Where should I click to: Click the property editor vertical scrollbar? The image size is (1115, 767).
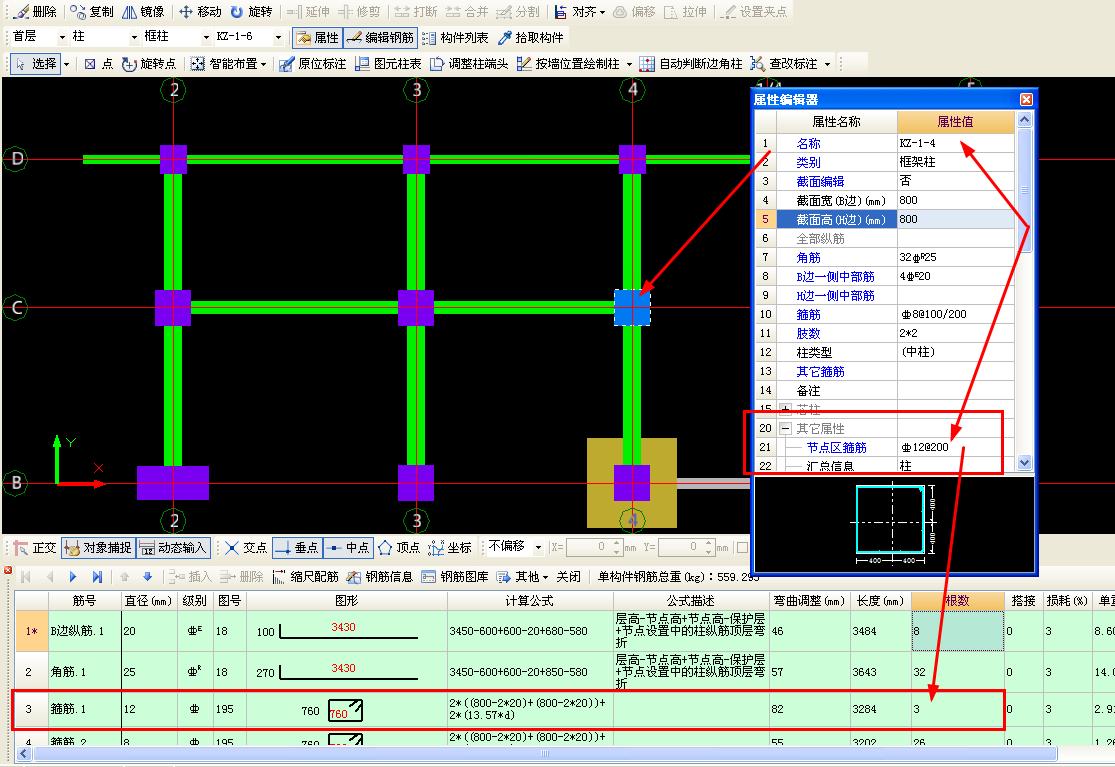pyautogui.click(x=1024, y=290)
